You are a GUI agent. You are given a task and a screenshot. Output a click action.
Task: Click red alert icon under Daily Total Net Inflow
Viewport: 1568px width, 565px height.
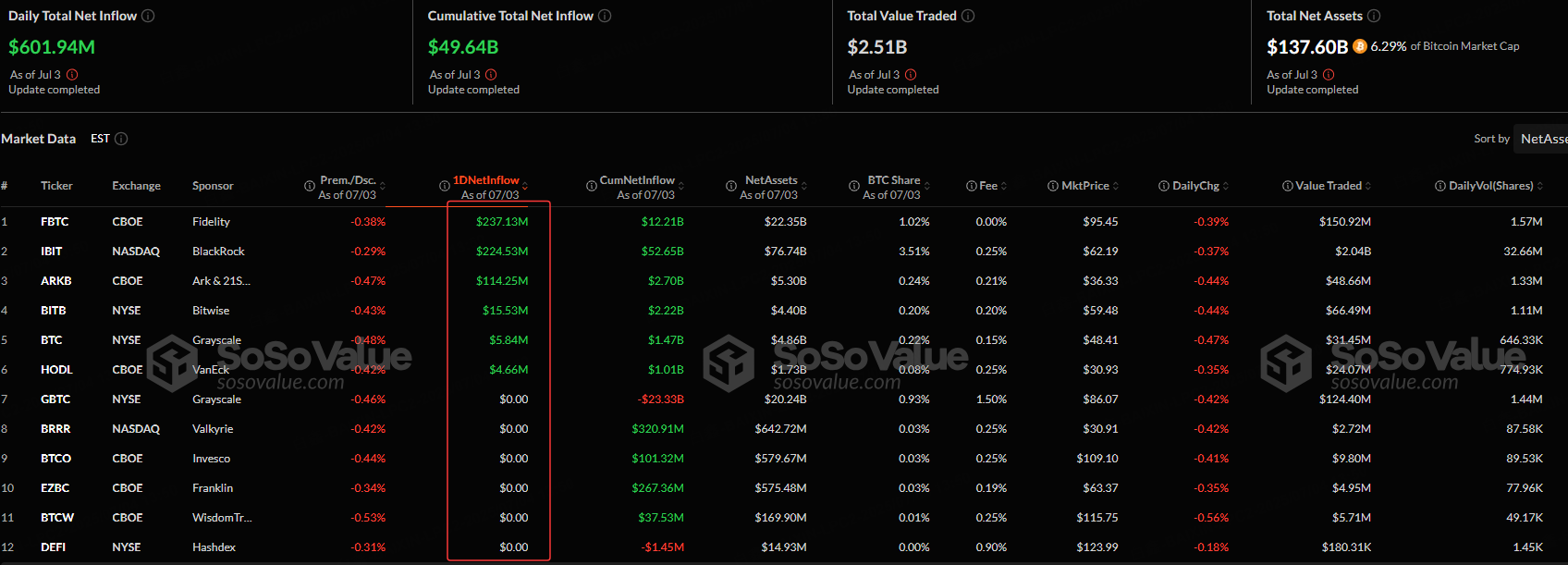[72, 75]
